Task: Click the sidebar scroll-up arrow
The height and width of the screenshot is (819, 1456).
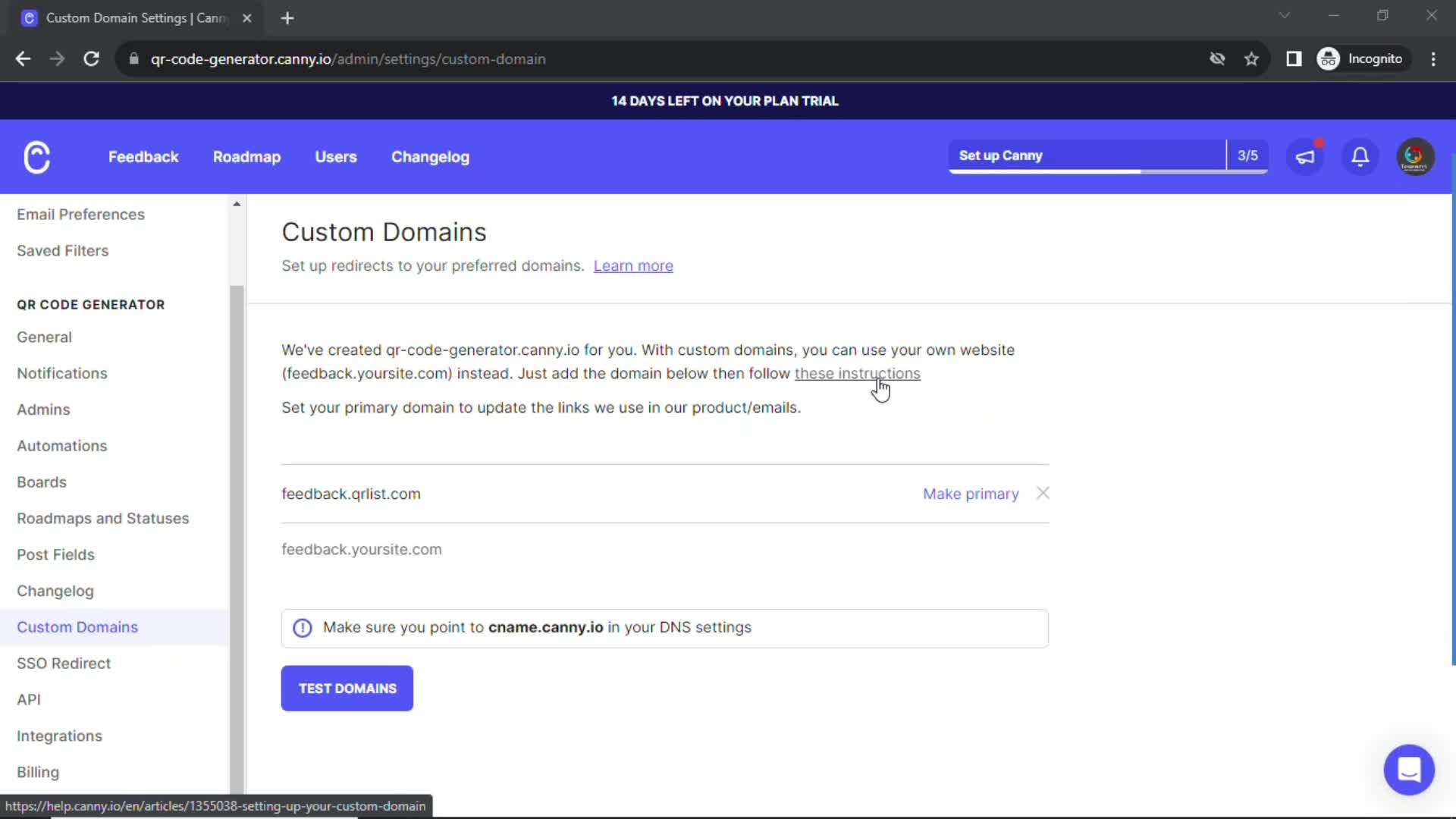Action: [237, 204]
